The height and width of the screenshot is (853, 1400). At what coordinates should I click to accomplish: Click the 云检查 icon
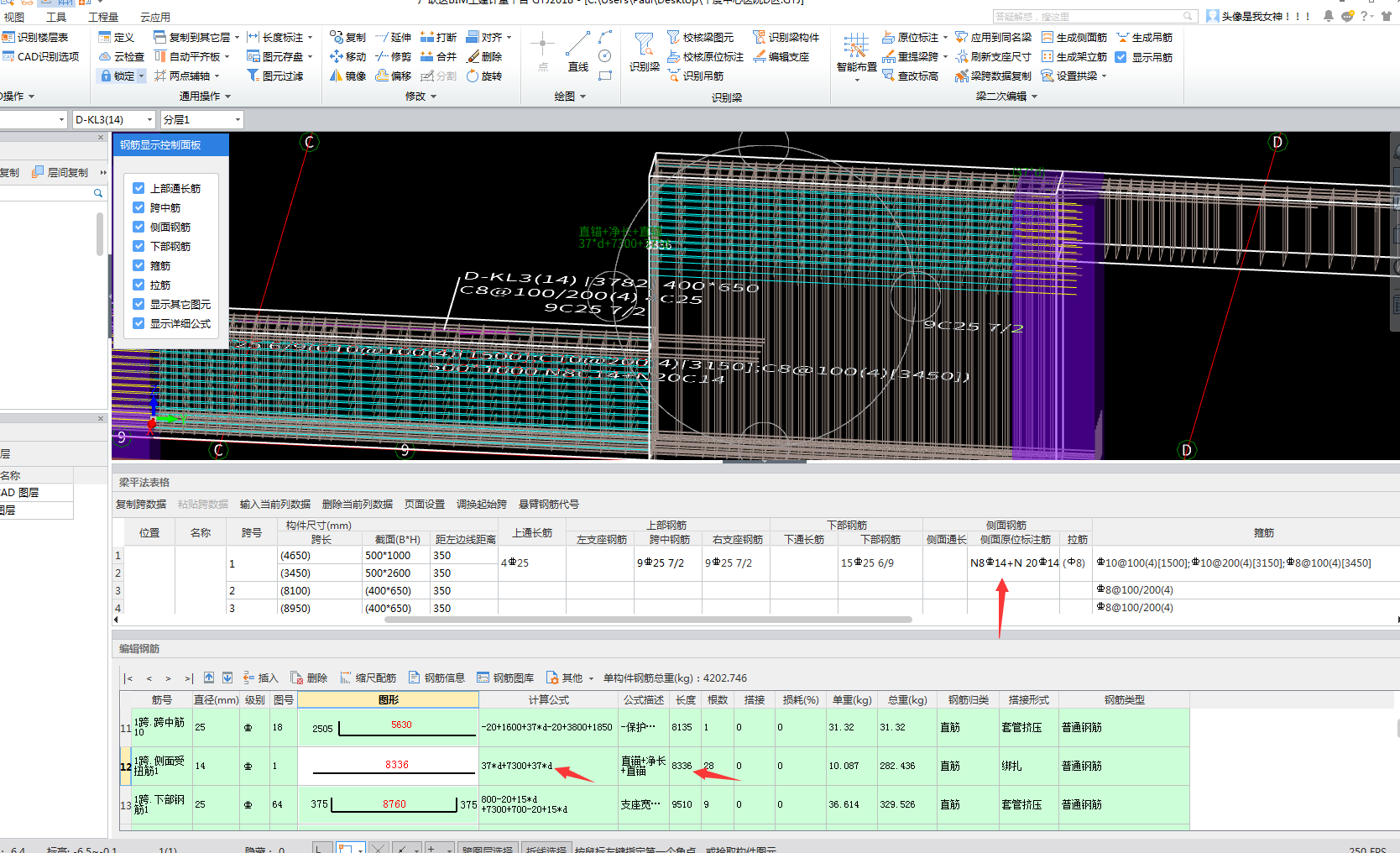click(x=106, y=57)
